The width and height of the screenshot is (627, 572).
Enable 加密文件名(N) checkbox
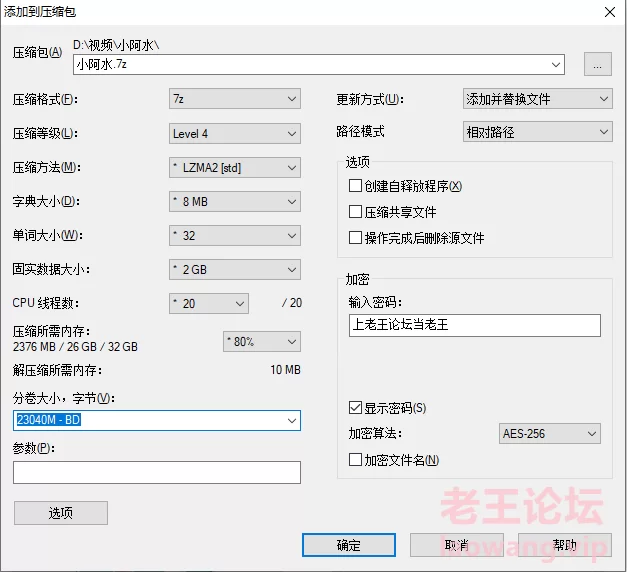point(355,460)
